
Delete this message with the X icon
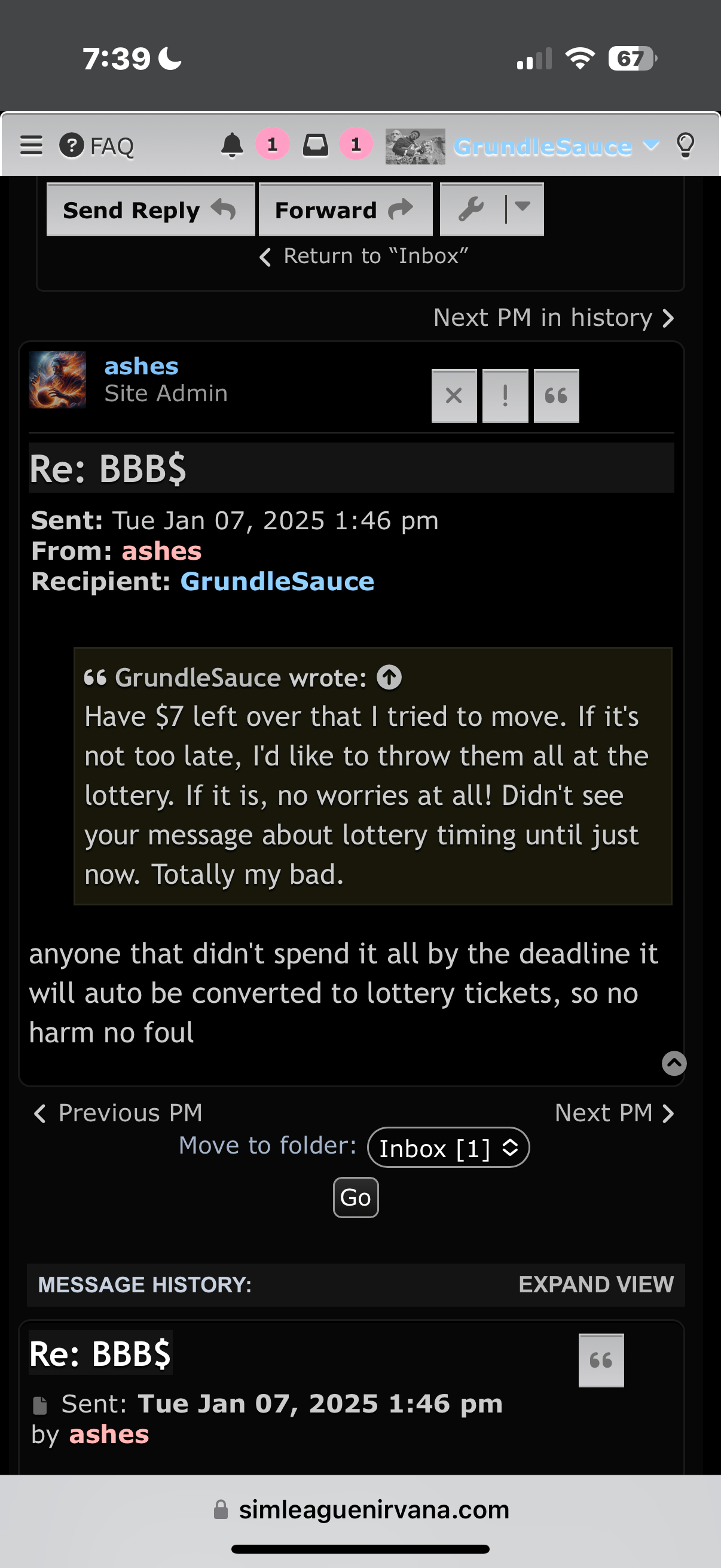(454, 396)
